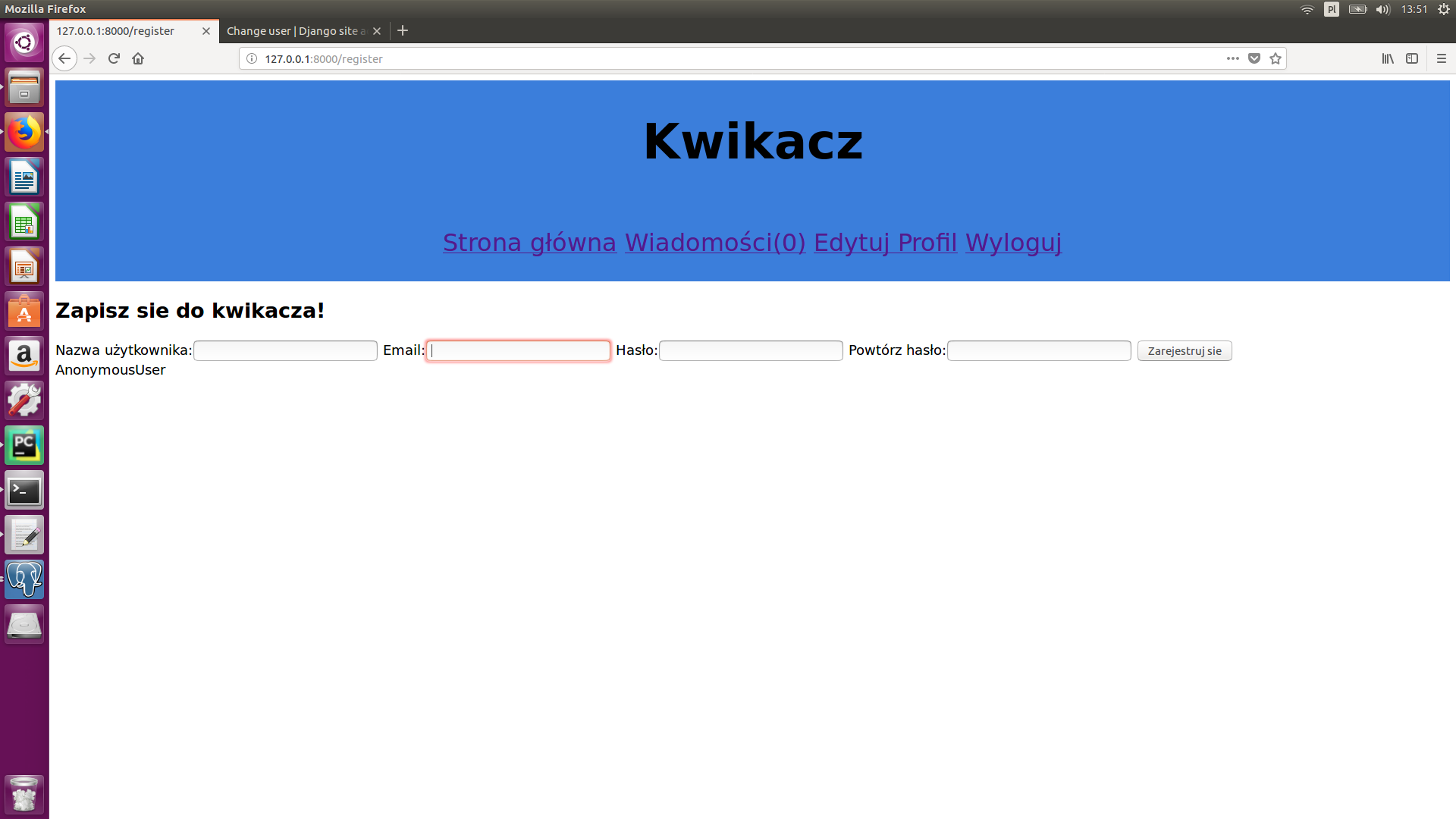The image size is (1456, 819).
Task: Launch LibreOffice Calc from the dock
Action: [24, 221]
